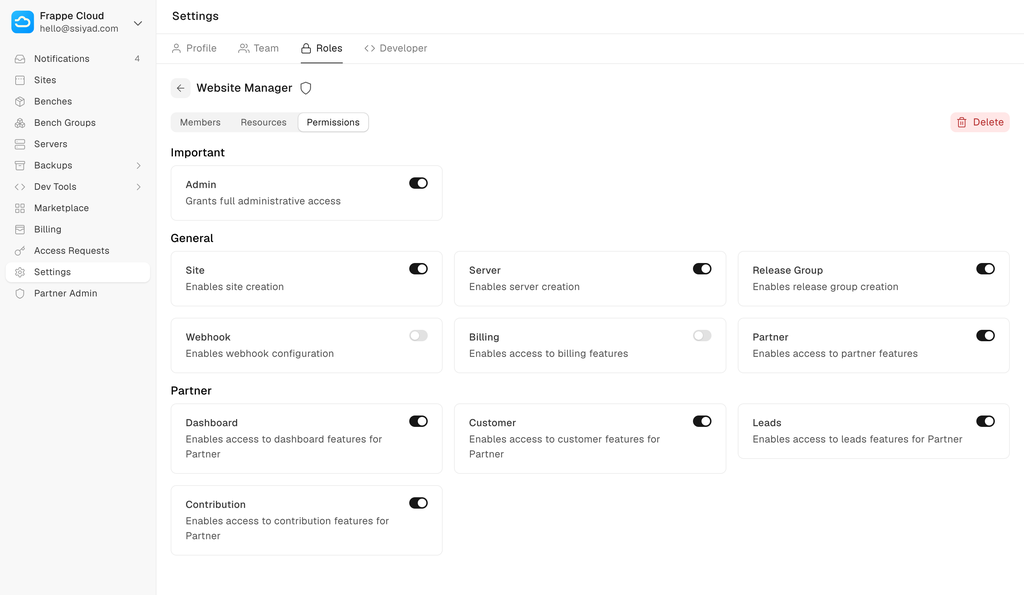Click the Benches cube icon in sidebar

pyautogui.click(x=20, y=102)
